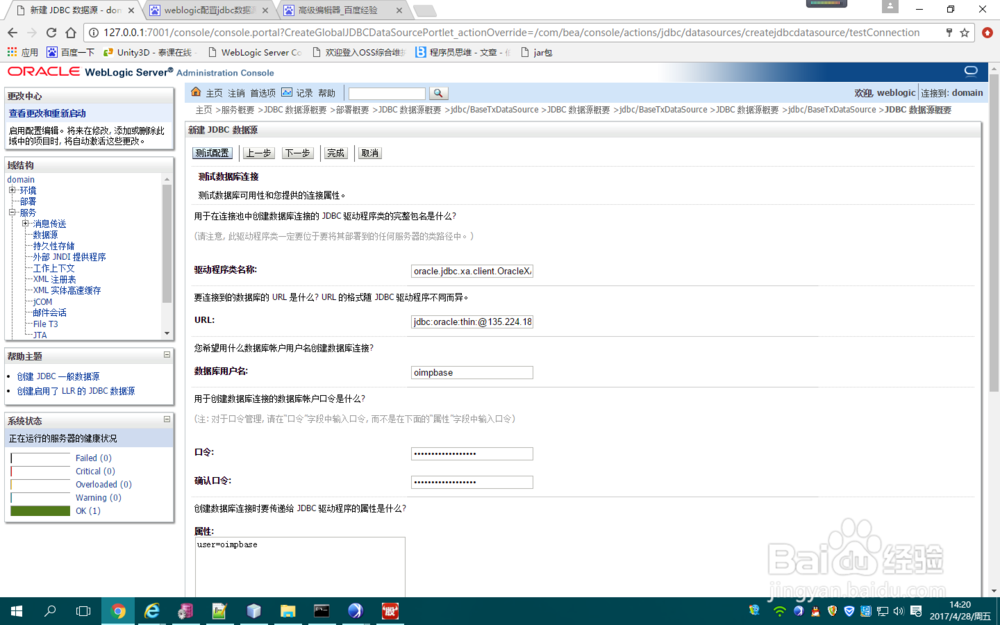Select 外部 JNDI 提供程序 tree item

coord(70,257)
